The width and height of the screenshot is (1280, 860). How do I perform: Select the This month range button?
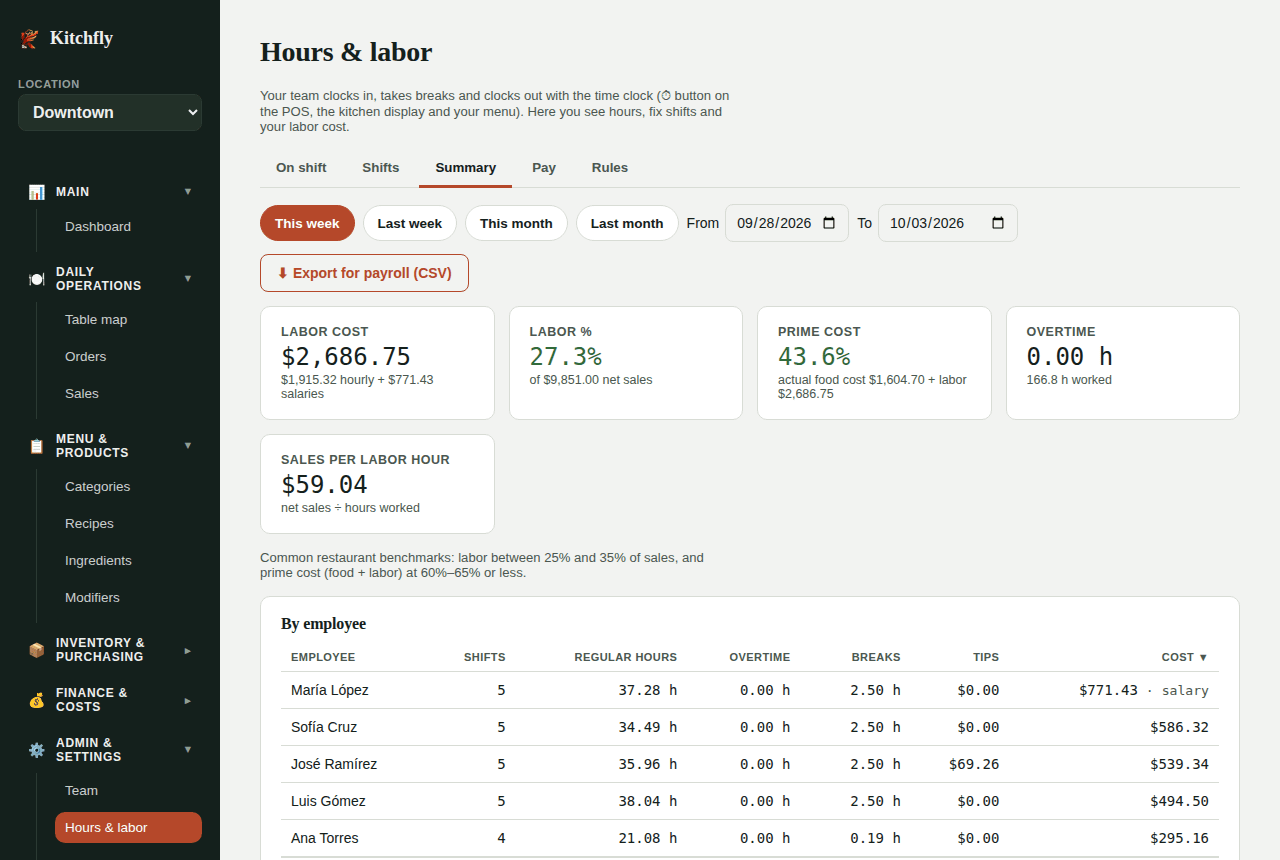[x=516, y=223]
